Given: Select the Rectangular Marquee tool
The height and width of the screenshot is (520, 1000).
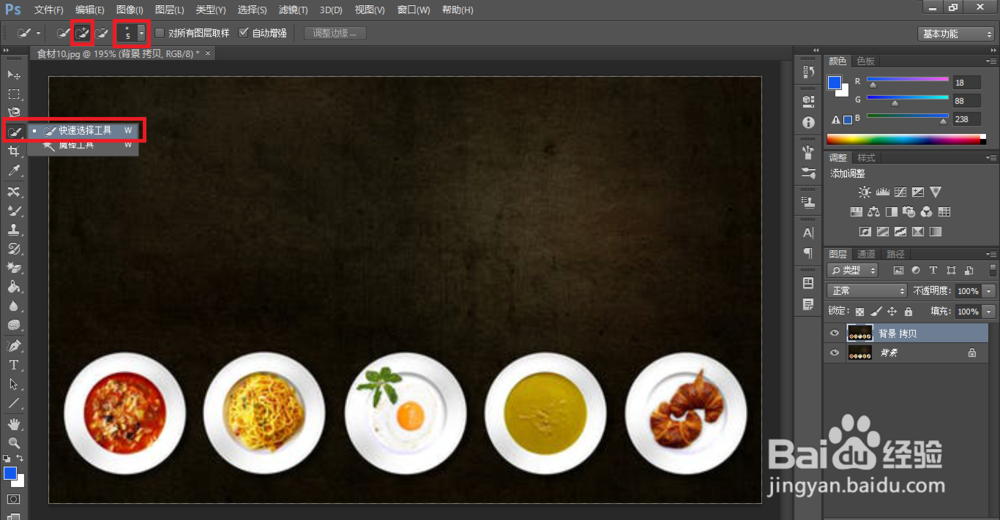Looking at the screenshot, I should click(13, 94).
